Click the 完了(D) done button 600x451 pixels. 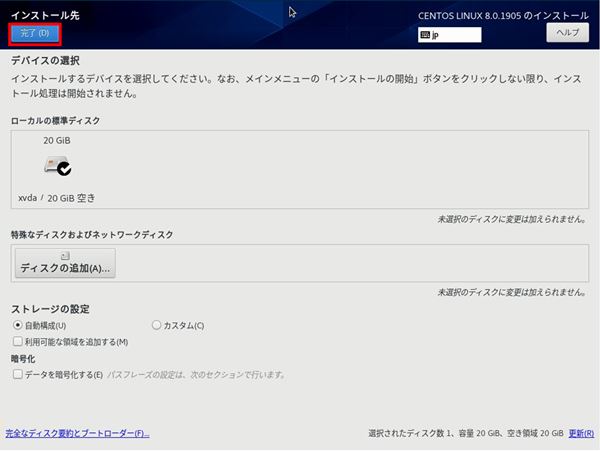click(35, 34)
